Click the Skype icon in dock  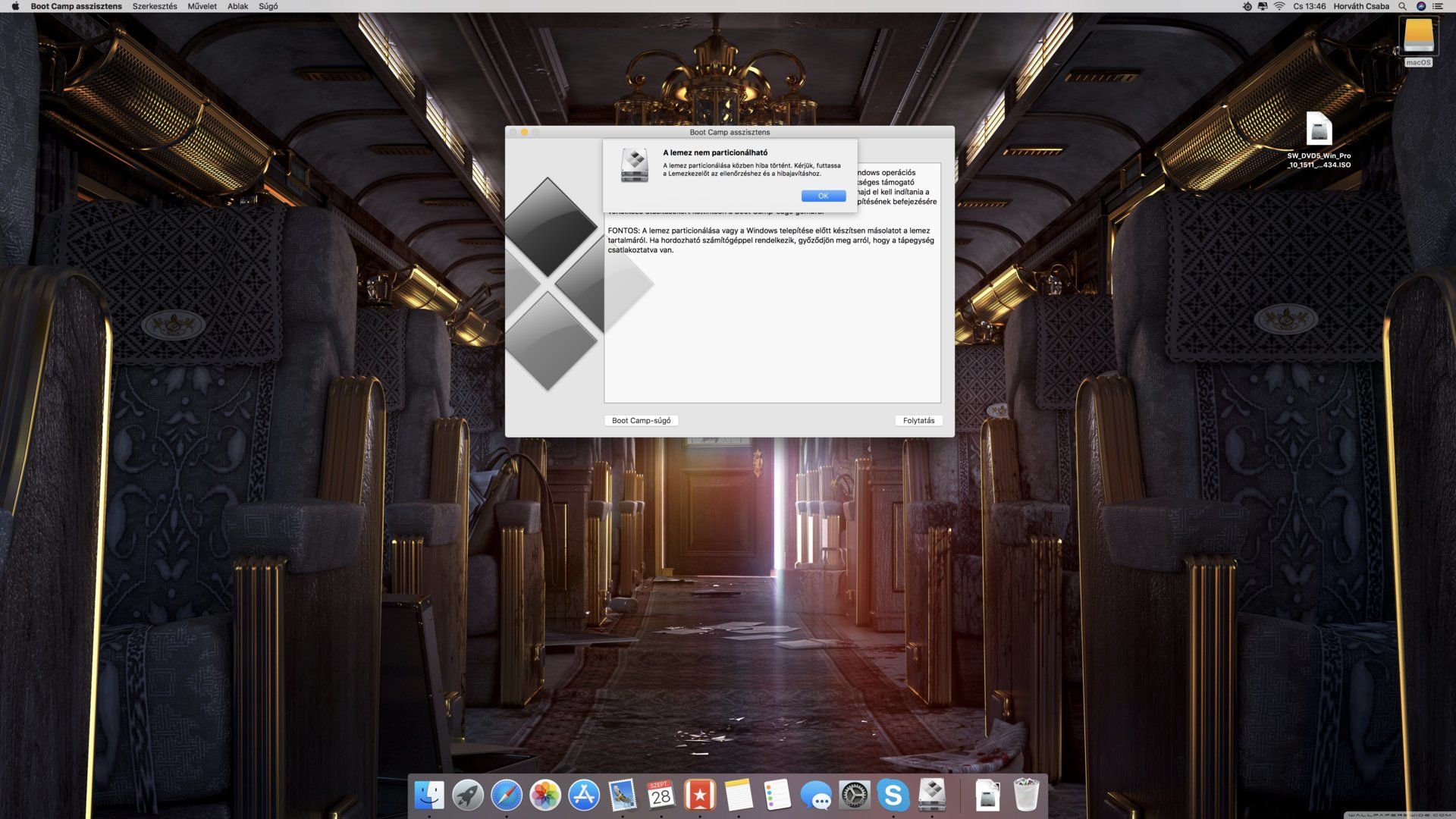[x=893, y=795]
